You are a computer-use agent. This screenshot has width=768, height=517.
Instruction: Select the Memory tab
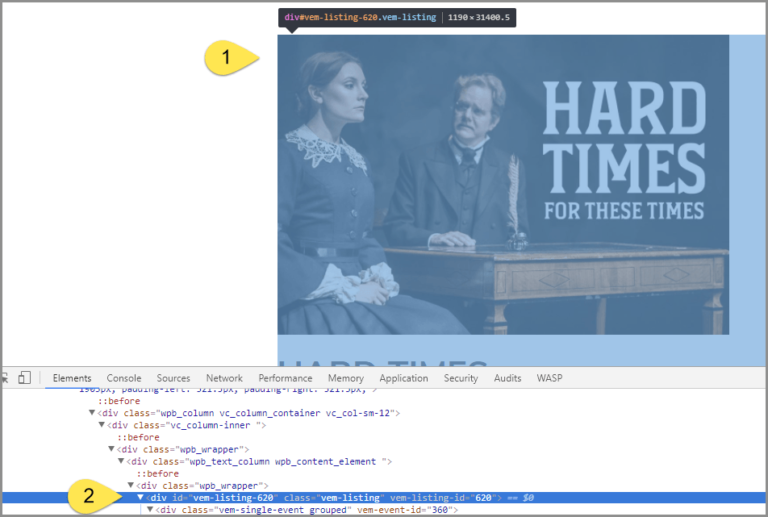pyautogui.click(x=345, y=378)
